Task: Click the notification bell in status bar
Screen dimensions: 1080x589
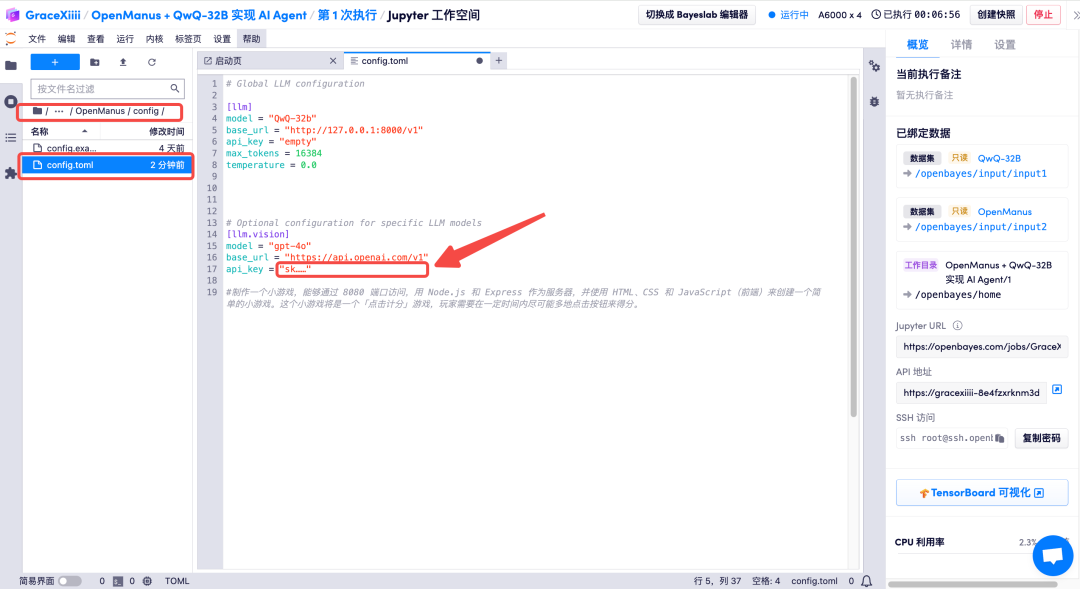Action: click(x=866, y=581)
